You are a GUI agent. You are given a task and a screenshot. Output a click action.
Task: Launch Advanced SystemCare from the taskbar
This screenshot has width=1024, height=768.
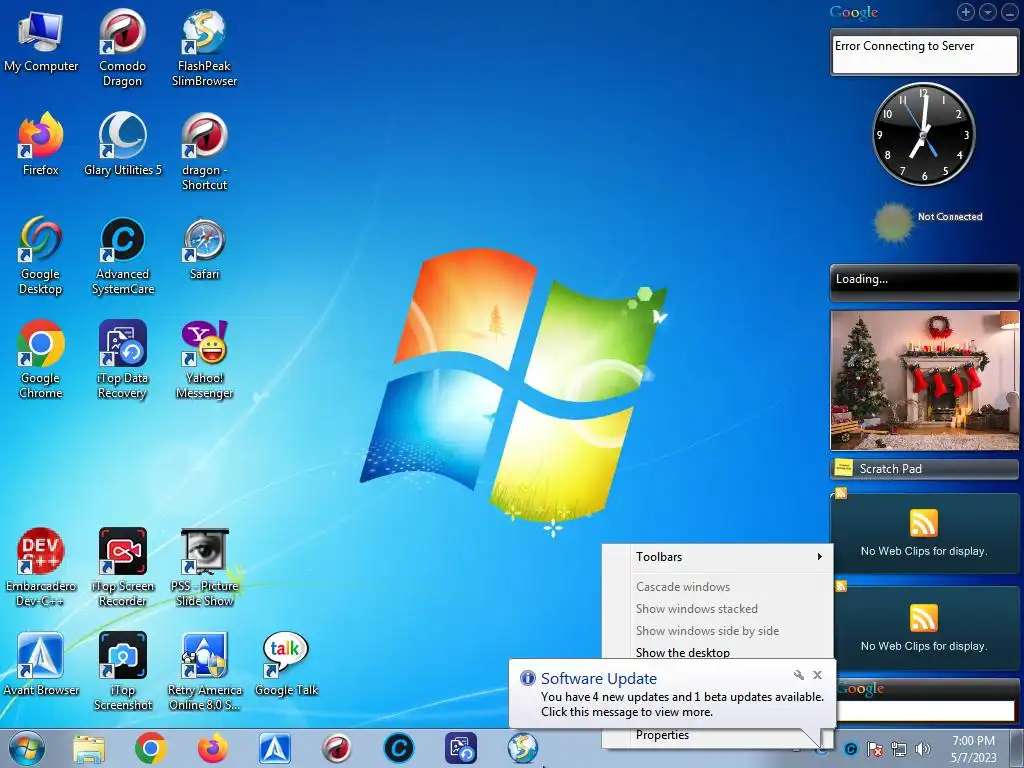point(399,748)
